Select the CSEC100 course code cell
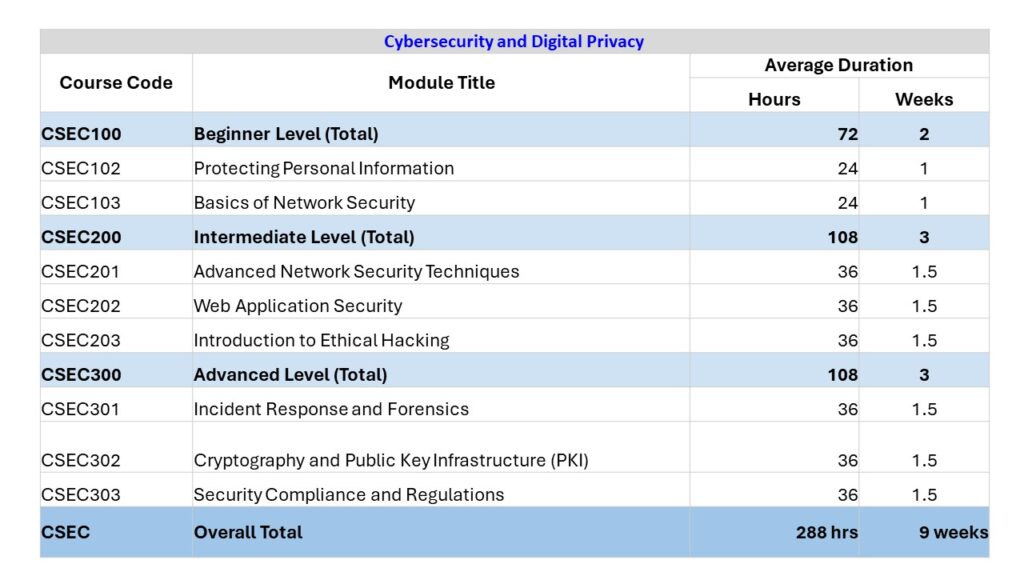The width and height of the screenshot is (1024, 576). point(81,134)
